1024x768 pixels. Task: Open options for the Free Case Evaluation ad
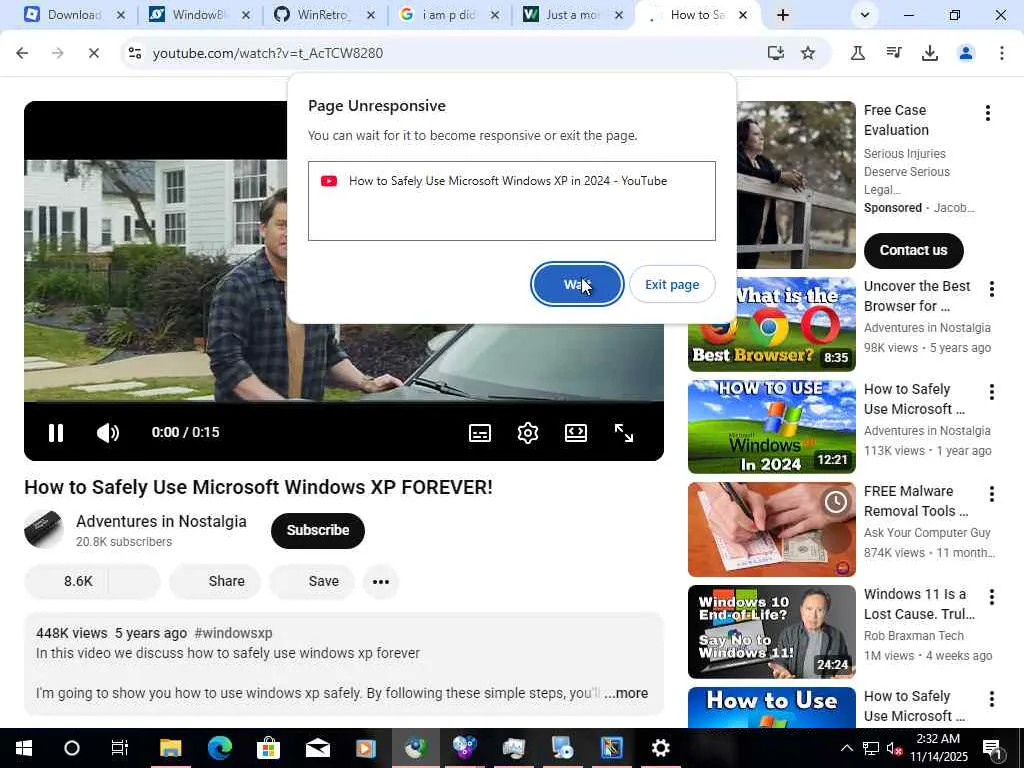click(x=987, y=113)
